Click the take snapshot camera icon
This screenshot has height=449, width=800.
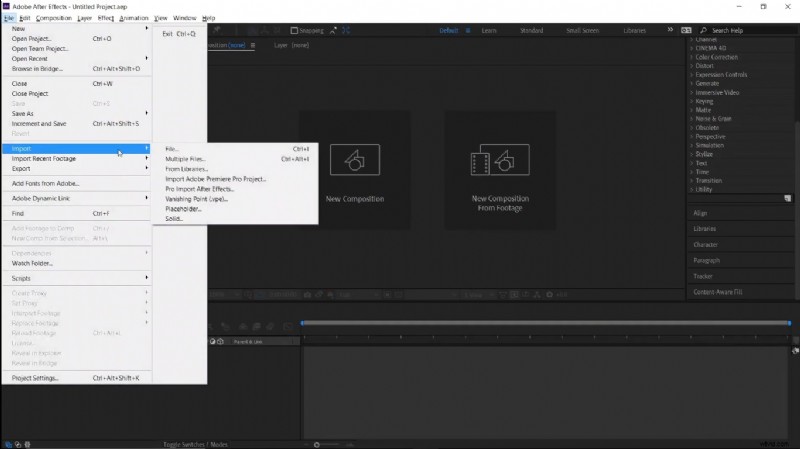[307, 295]
